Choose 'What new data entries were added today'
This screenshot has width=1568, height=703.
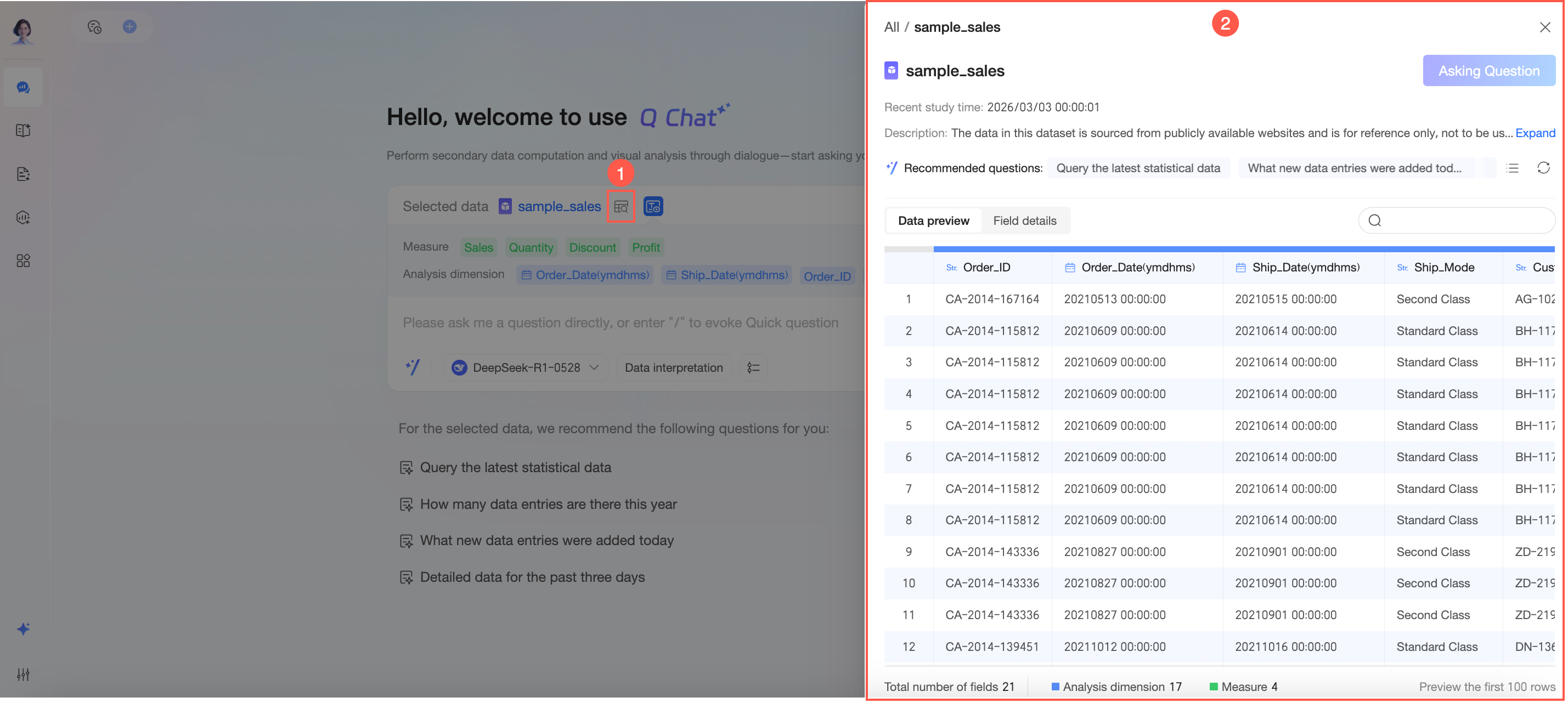coord(546,541)
